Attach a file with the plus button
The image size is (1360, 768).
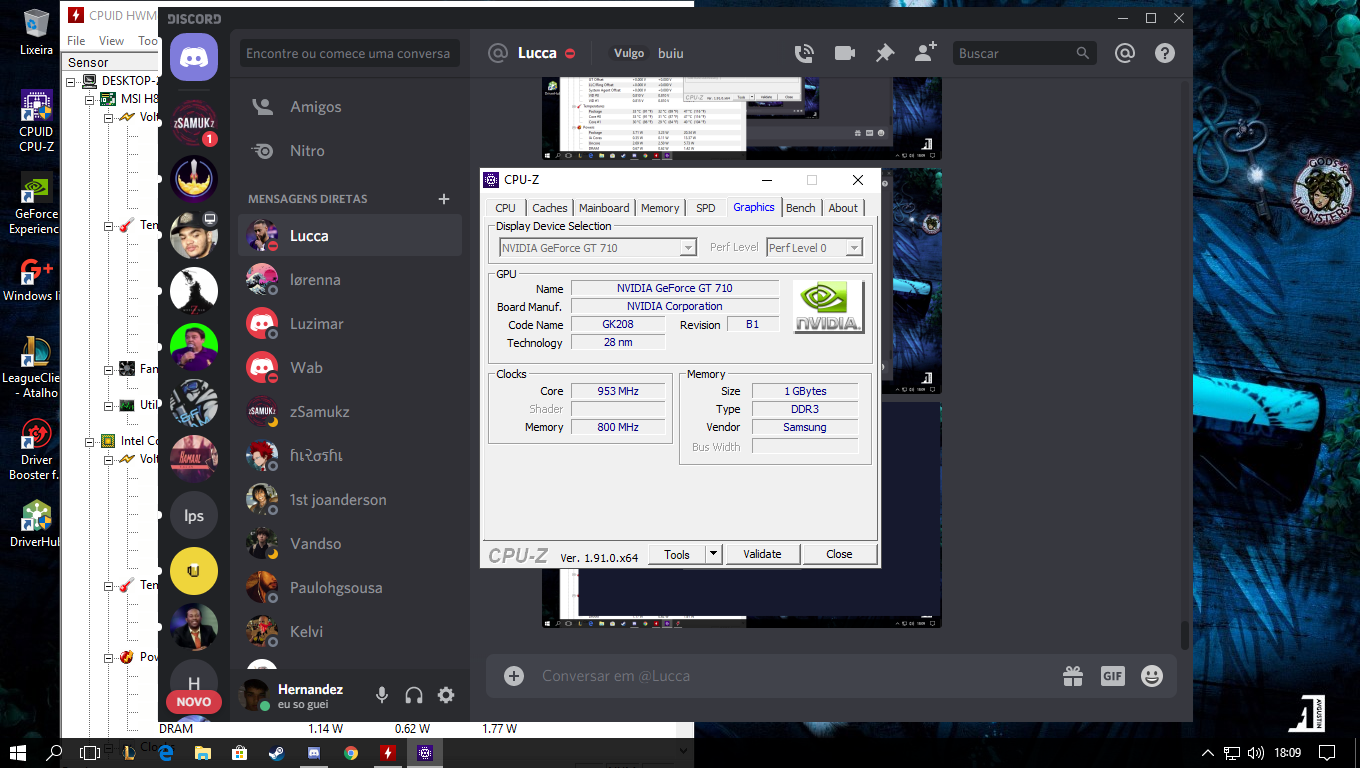pos(514,676)
